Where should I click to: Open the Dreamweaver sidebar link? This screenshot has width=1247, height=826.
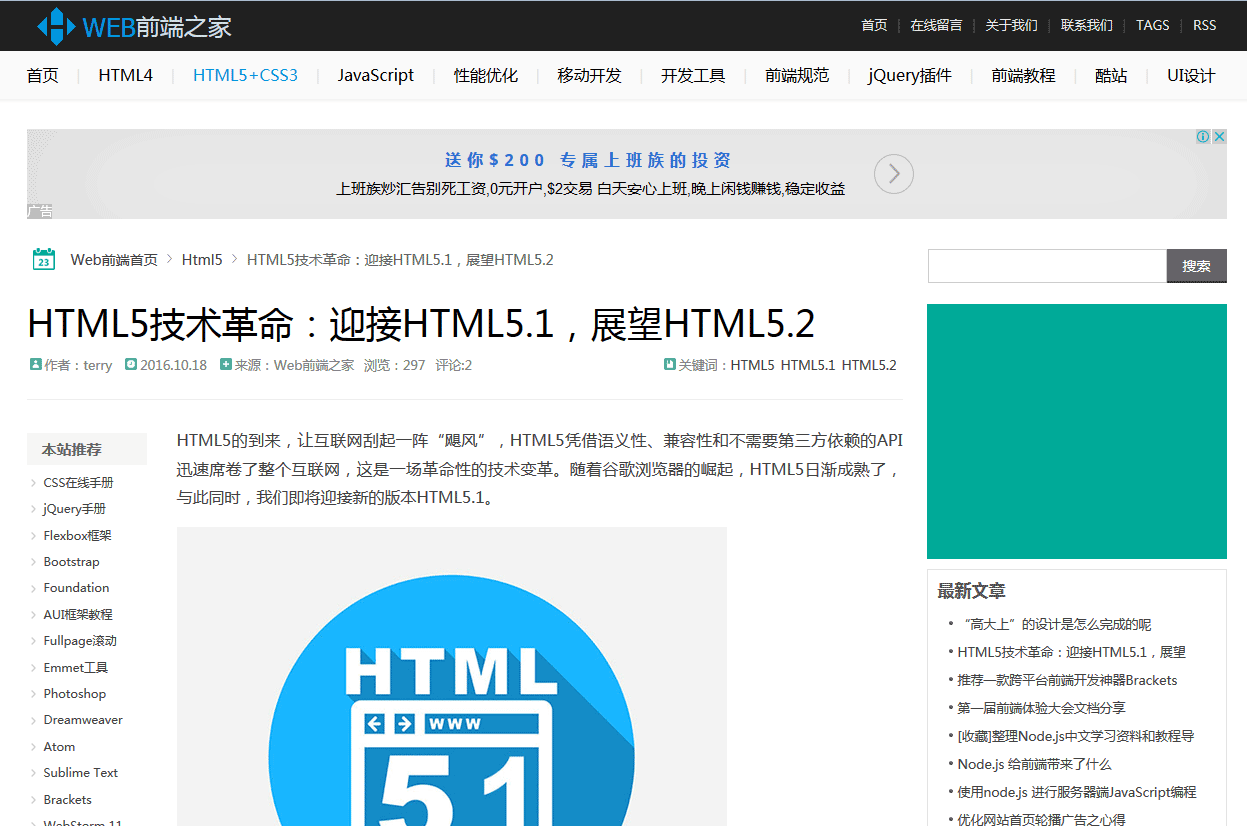[83, 720]
